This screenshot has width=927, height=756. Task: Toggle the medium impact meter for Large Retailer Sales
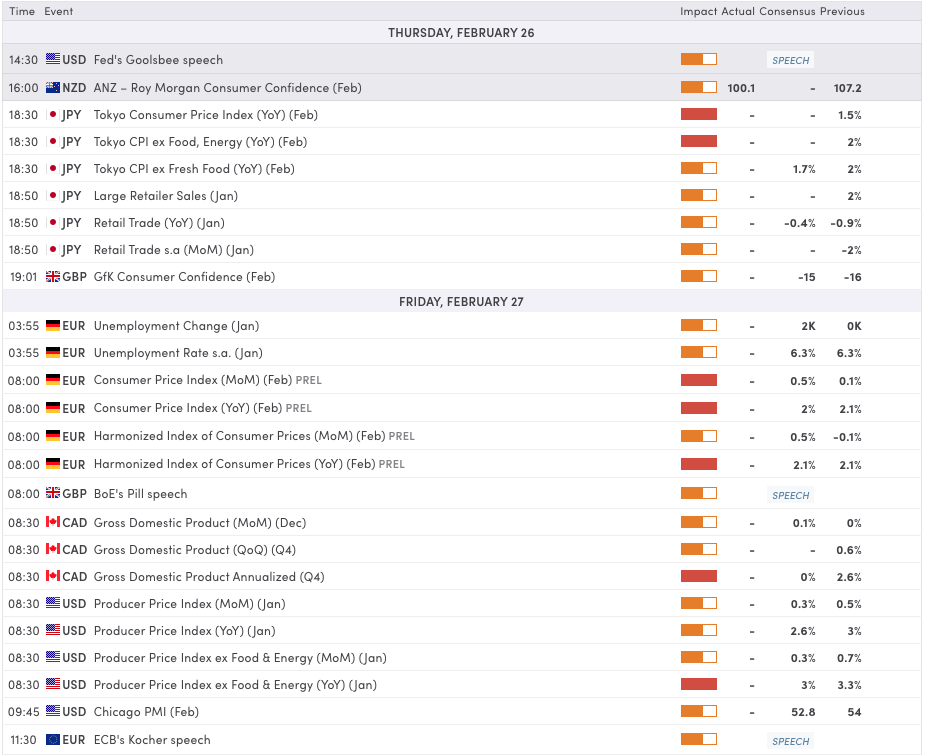click(698, 196)
